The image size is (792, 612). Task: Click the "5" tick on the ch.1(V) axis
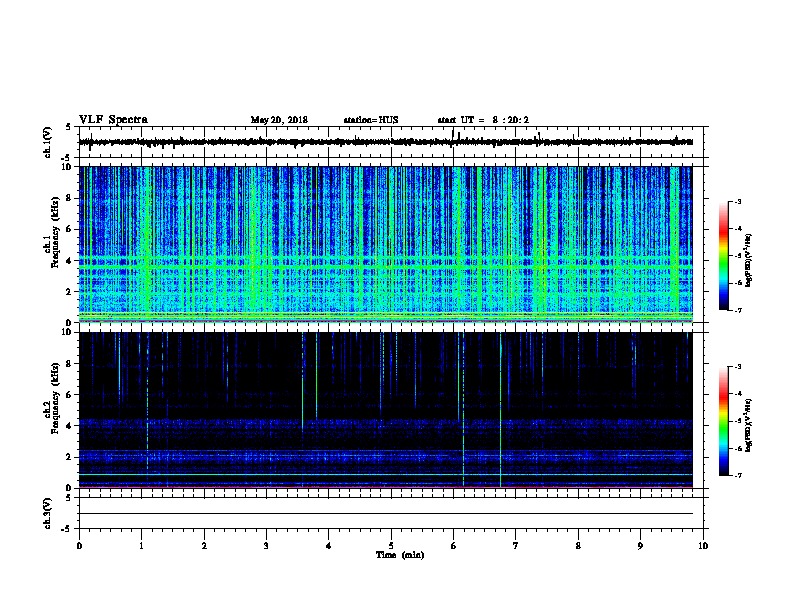(68, 127)
